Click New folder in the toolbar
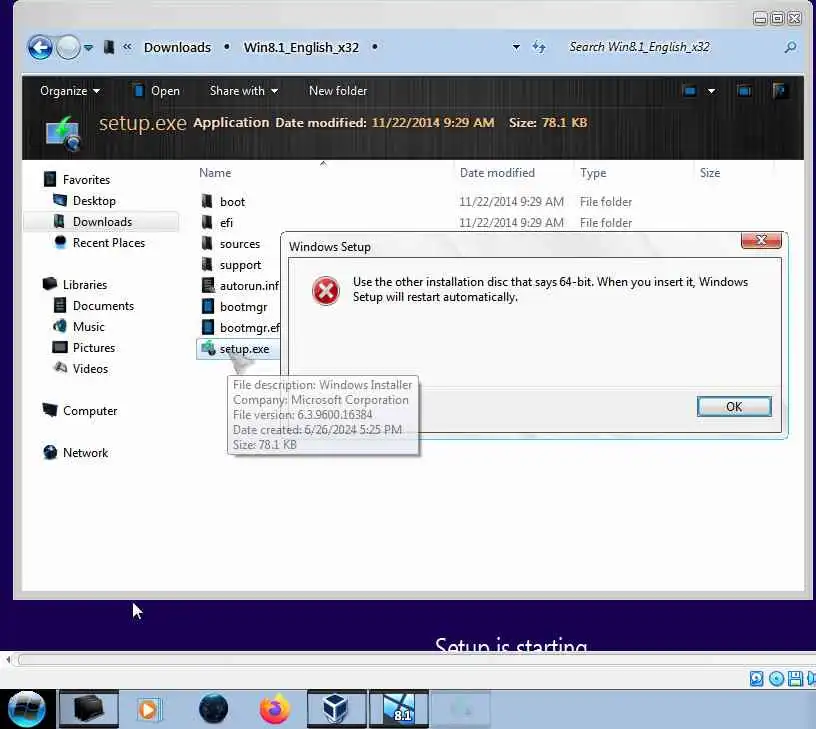816x729 pixels. (x=338, y=91)
